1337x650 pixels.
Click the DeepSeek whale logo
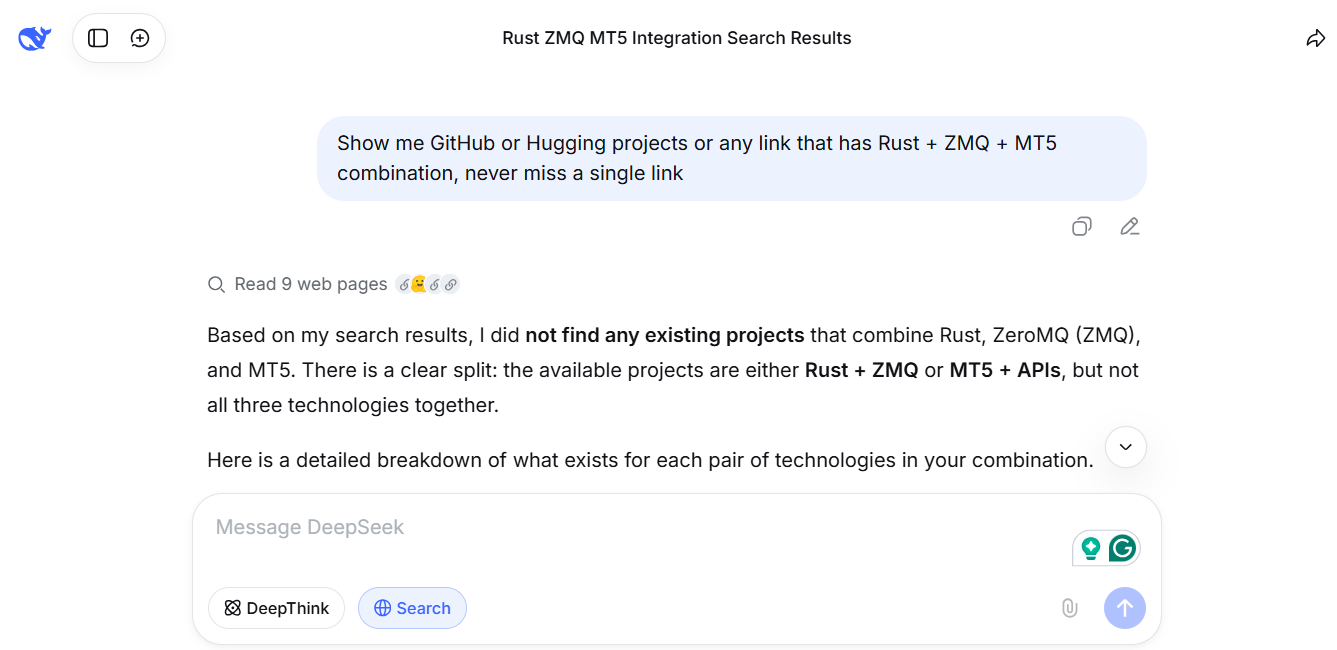point(34,38)
